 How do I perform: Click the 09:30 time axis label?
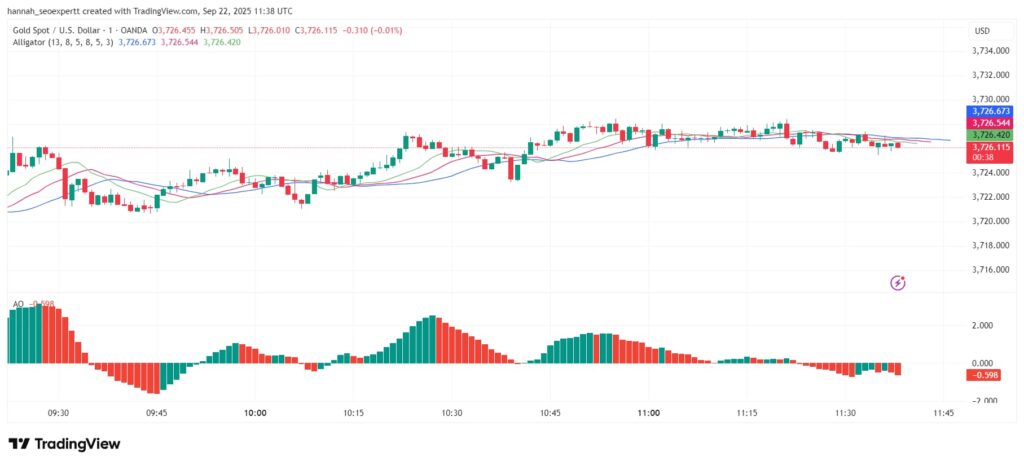click(58, 412)
